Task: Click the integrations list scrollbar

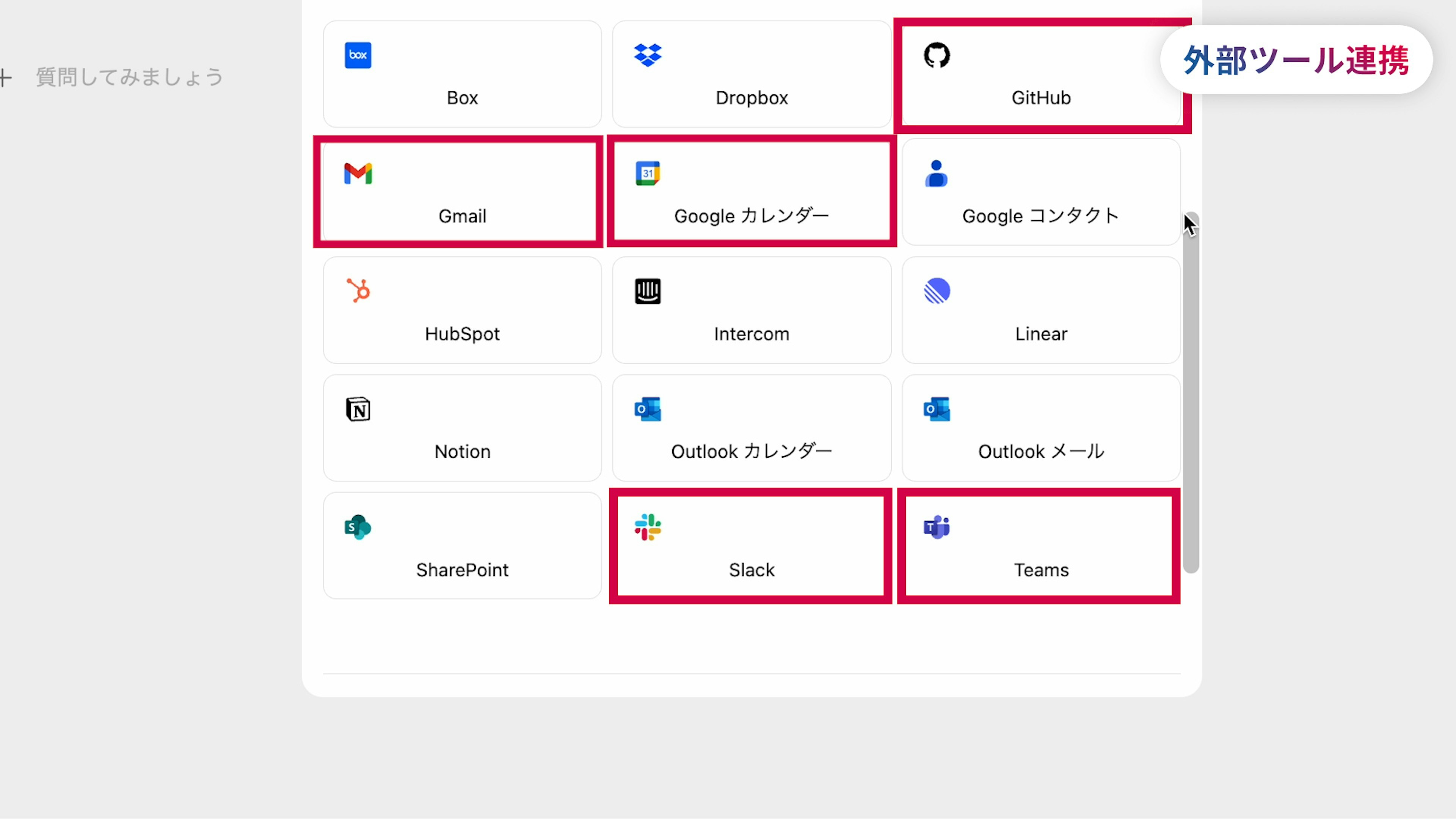Action: (x=1190, y=395)
